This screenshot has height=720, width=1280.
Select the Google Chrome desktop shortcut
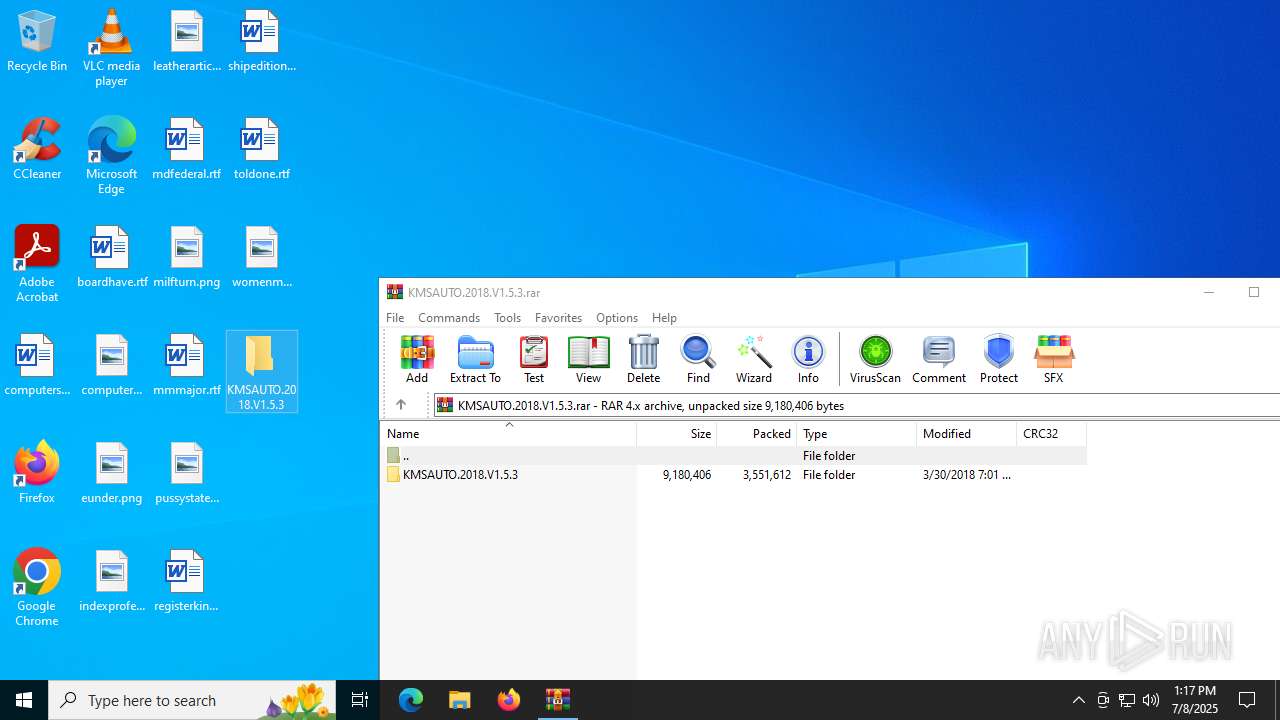[x=37, y=588]
